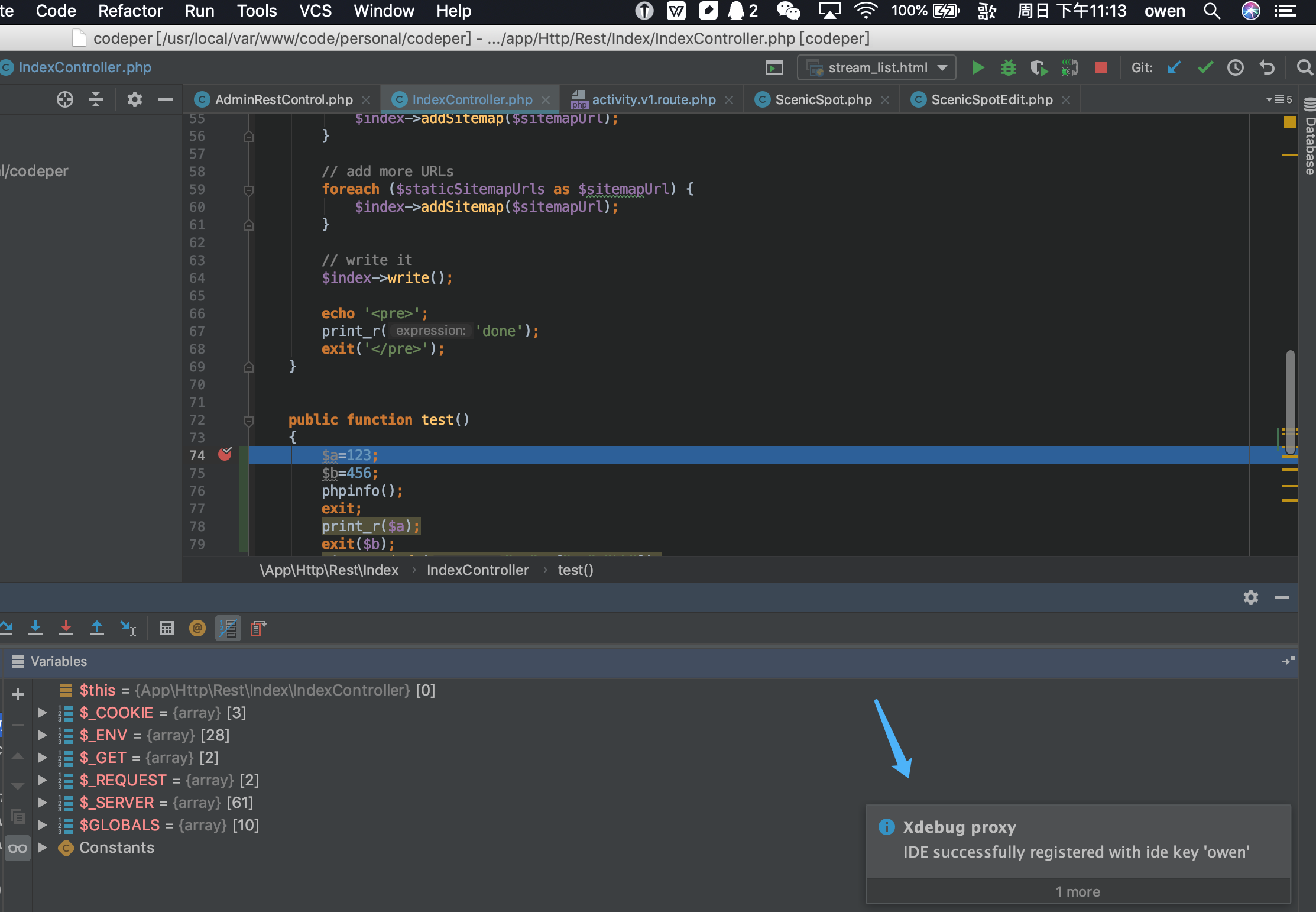
Task: Expand the $_SERVER array in Variables
Action: coord(42,803)
